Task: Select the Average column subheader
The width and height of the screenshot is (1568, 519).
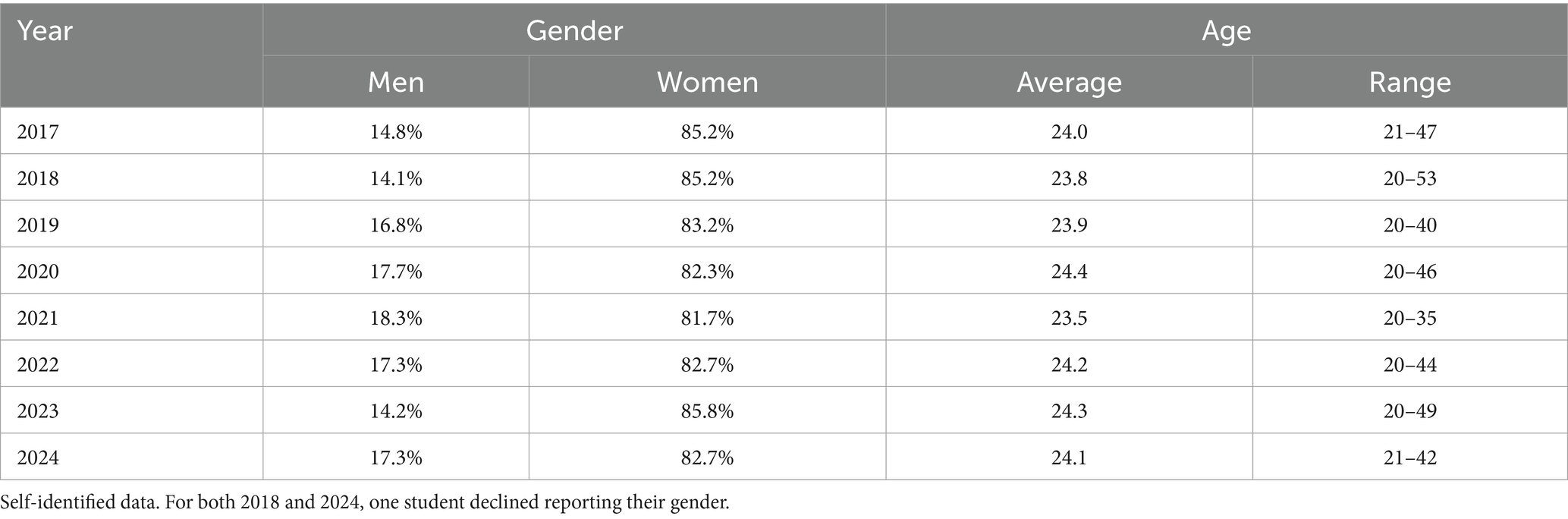Action: (1069, 82)
